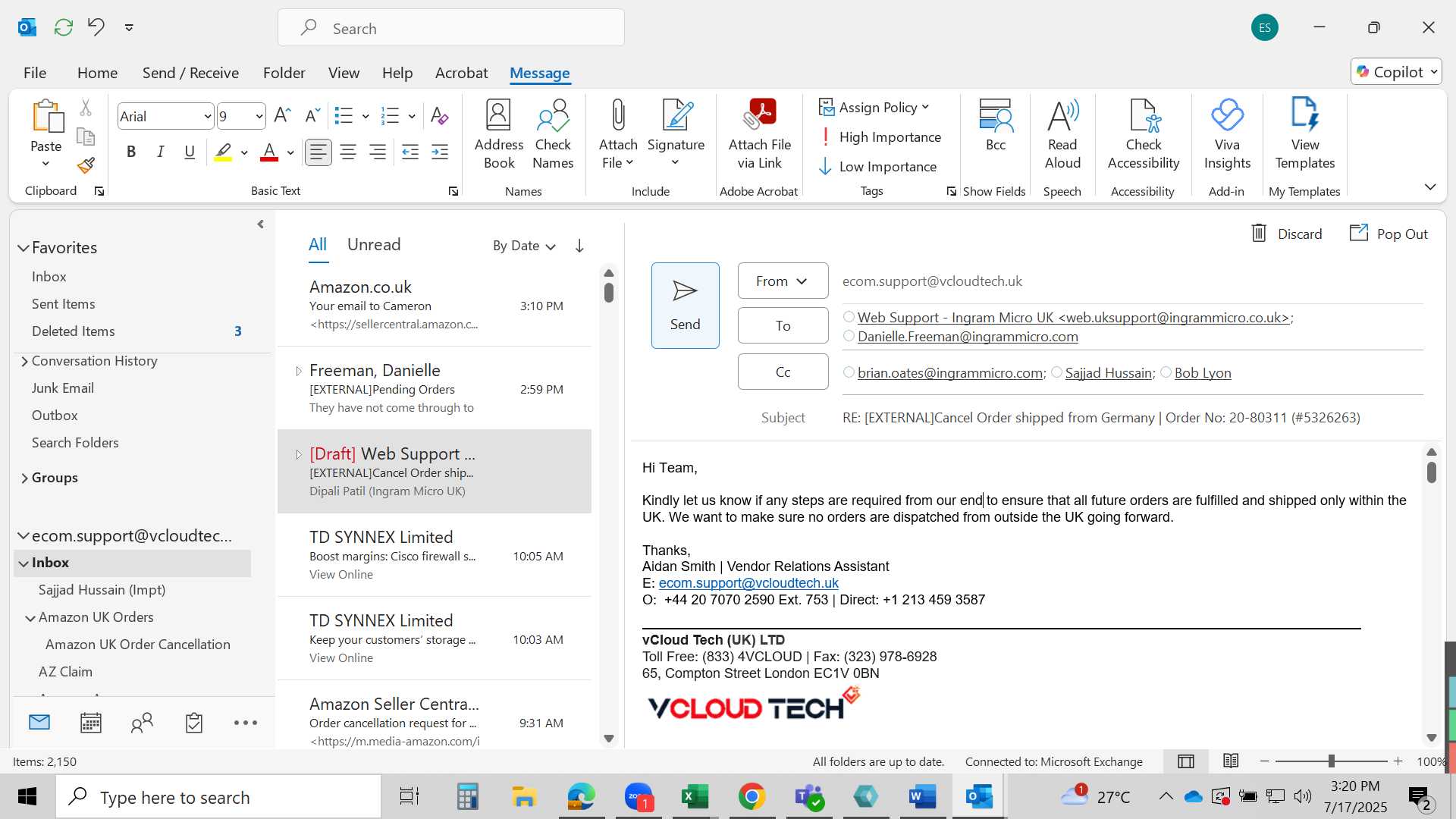Open the Copilot button

(1396, 72)
